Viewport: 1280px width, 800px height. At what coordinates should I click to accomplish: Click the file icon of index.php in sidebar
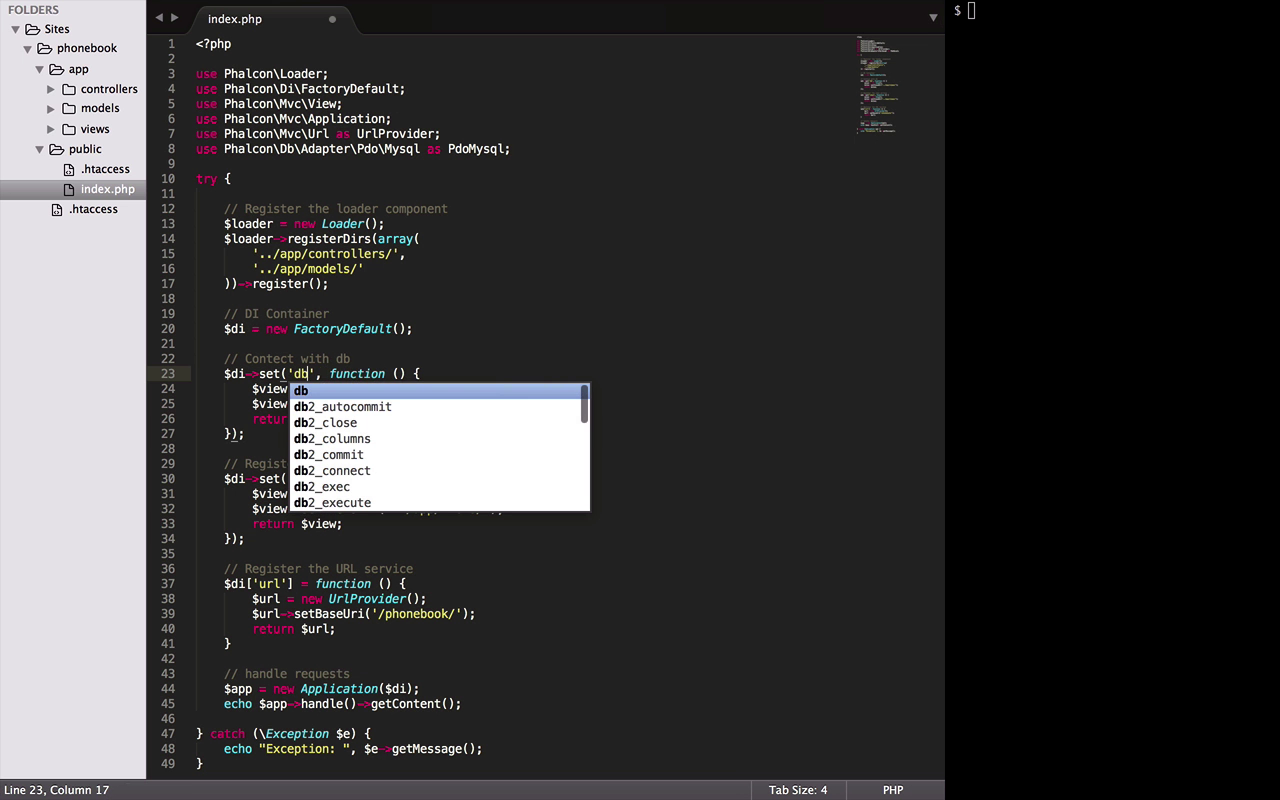click(69, 189)
